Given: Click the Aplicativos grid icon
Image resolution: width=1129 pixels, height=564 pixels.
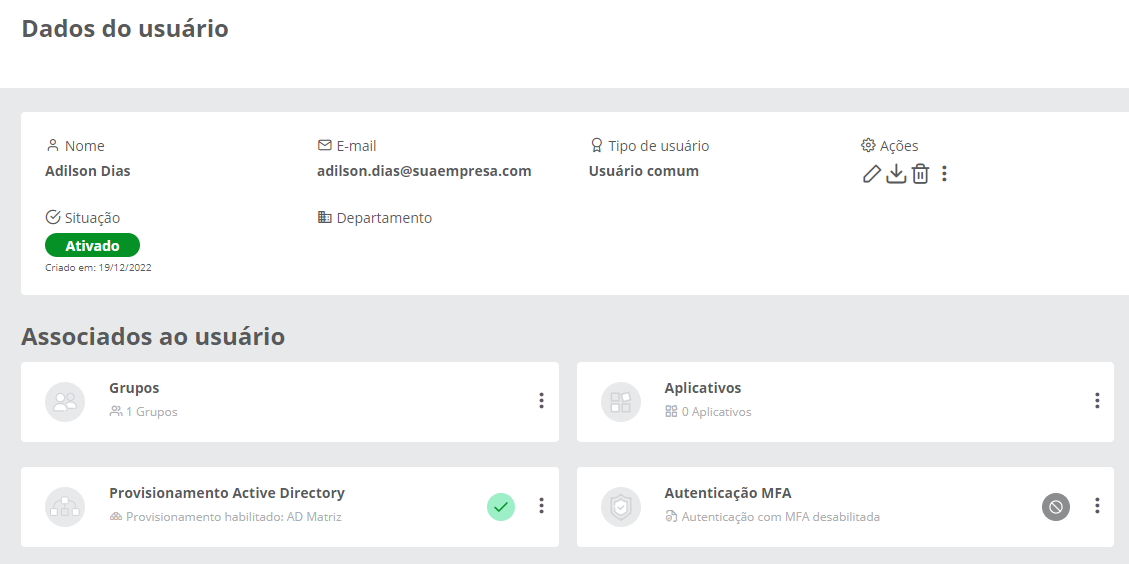Looking at the screenshot, I should pos(621,402).
